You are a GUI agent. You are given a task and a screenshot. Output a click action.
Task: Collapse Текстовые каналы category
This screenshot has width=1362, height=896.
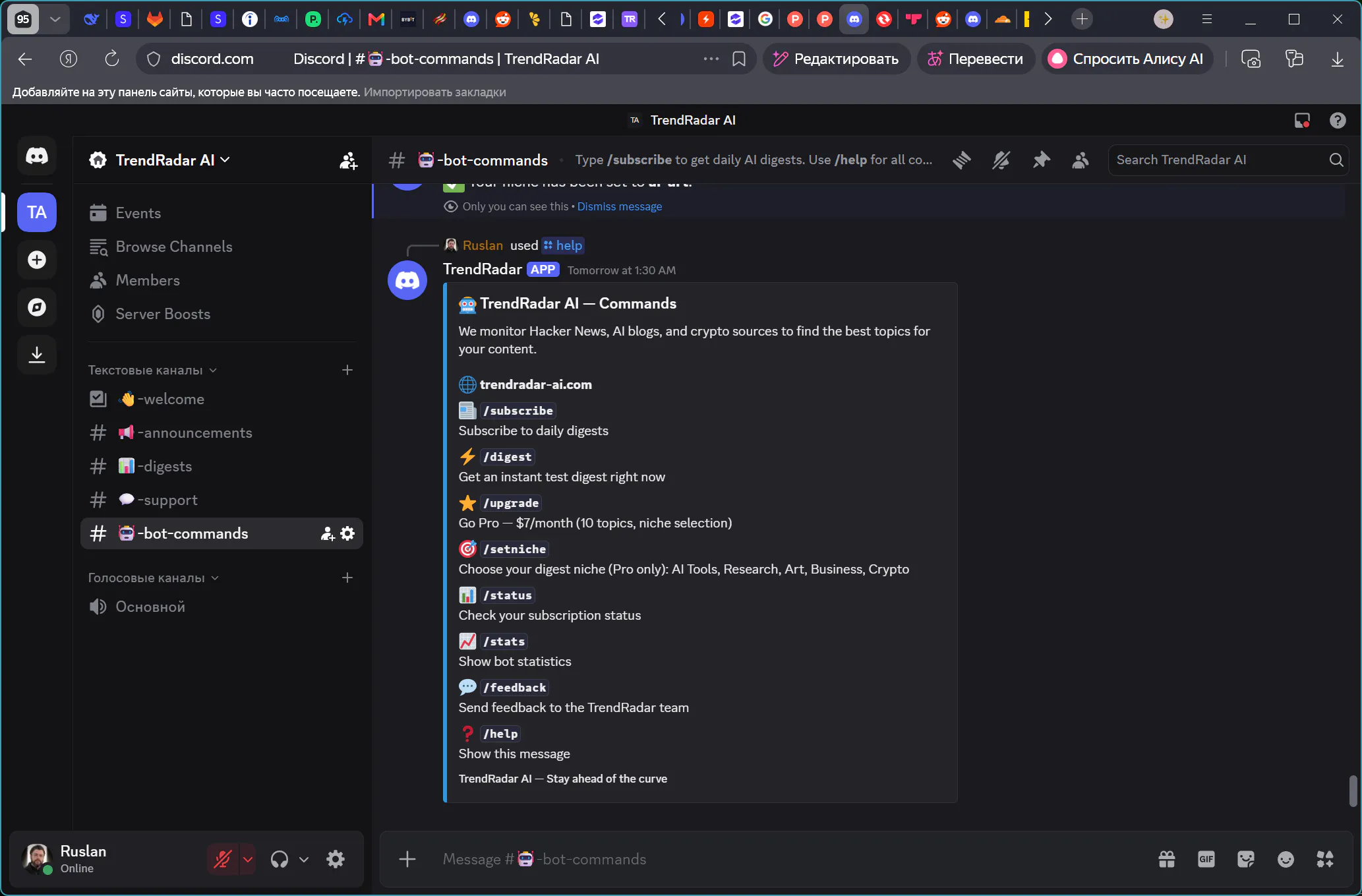pos(152,370)
